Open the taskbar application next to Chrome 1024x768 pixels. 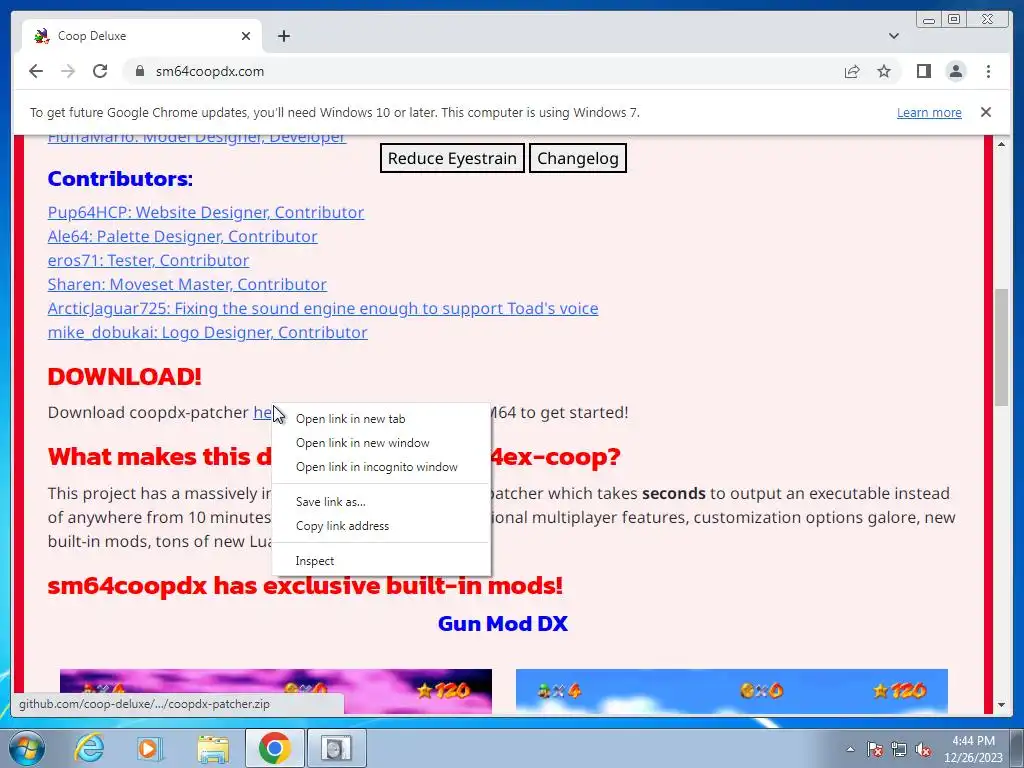coord(336,748)
